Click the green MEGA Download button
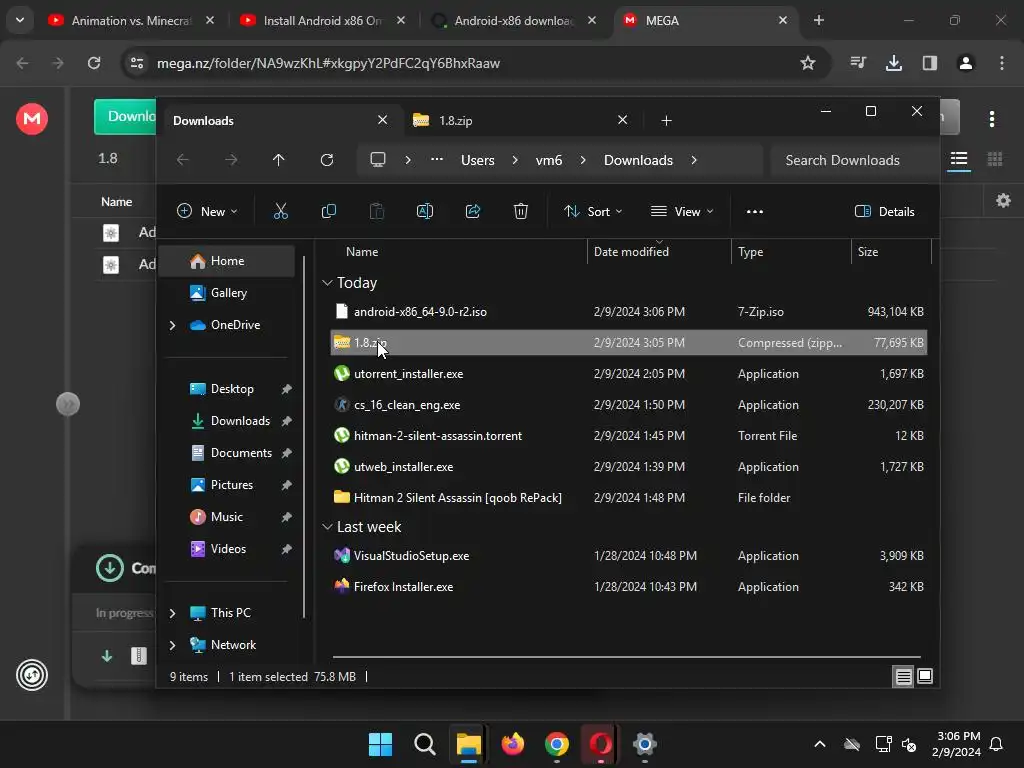 [x=125, y=117]
